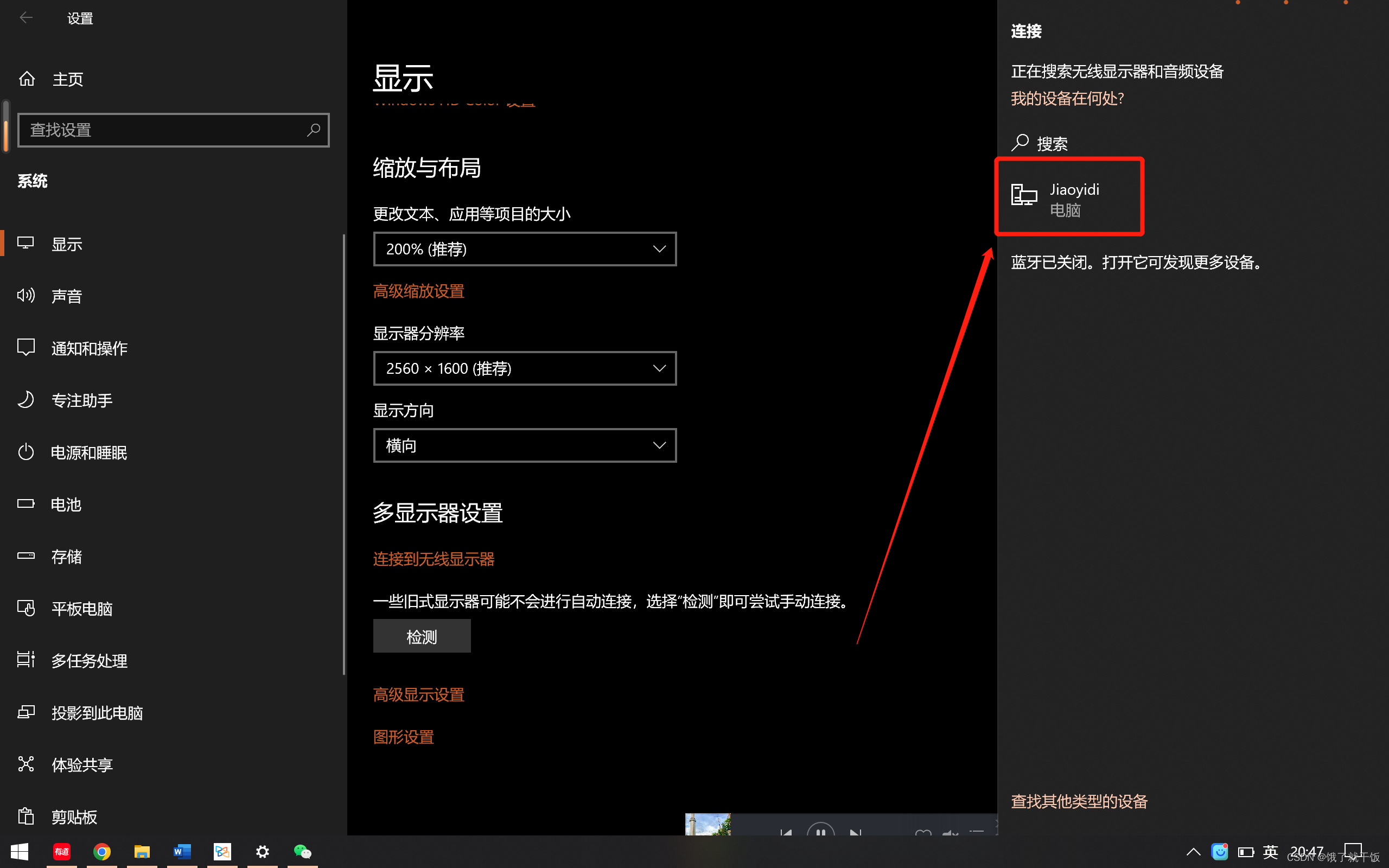The width and height of the screenshot is (1389, 868).
Task: Click the 高级缩放设置 link
Action: coord(418,291)
